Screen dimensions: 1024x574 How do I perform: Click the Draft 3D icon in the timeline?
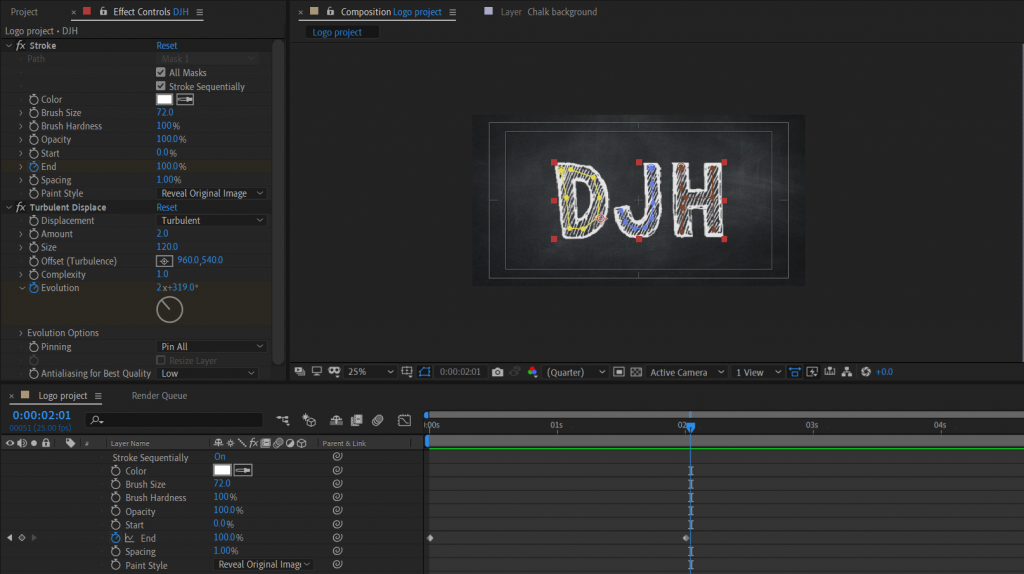click(x=309, y=421)
